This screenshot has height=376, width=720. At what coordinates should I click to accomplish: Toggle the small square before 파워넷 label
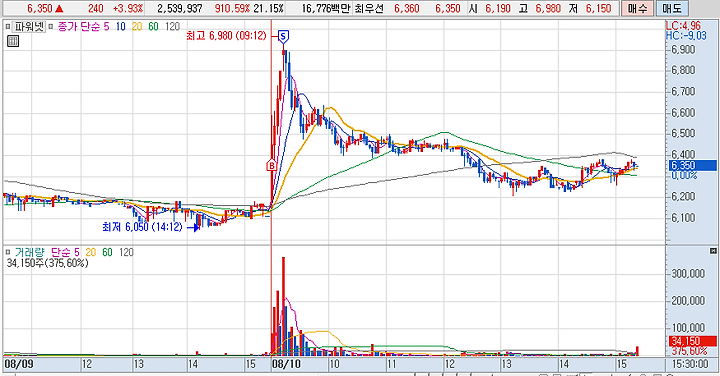pyautogui.click(x=7, y=27)
